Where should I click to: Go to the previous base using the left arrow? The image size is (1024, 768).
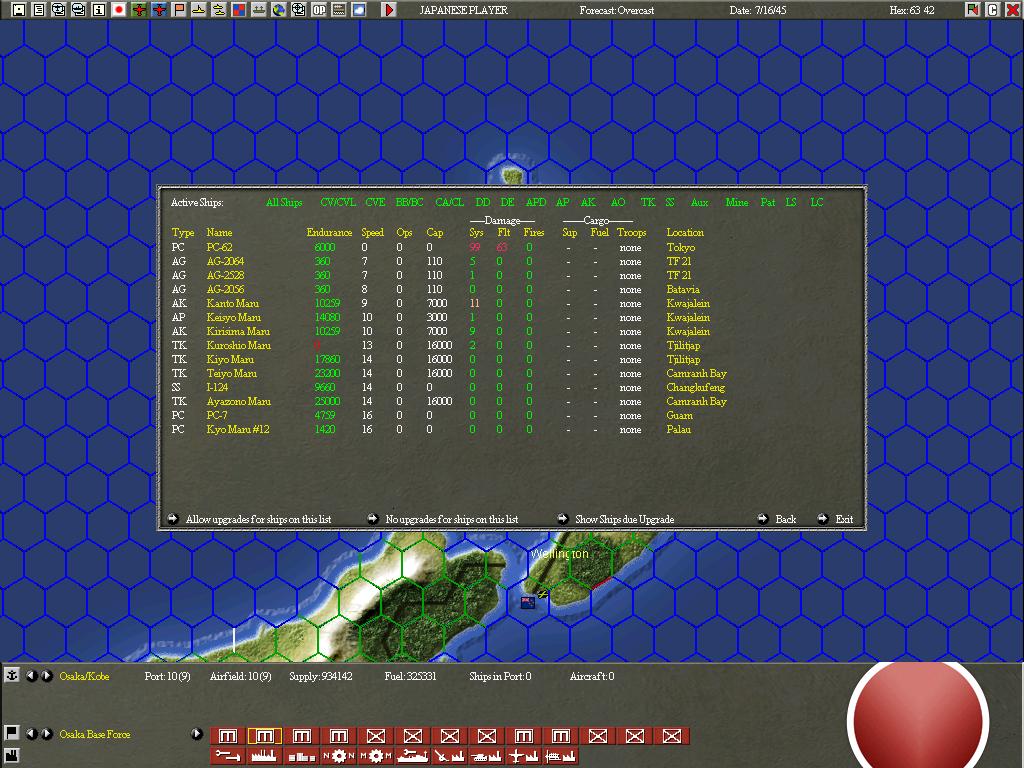33,676
